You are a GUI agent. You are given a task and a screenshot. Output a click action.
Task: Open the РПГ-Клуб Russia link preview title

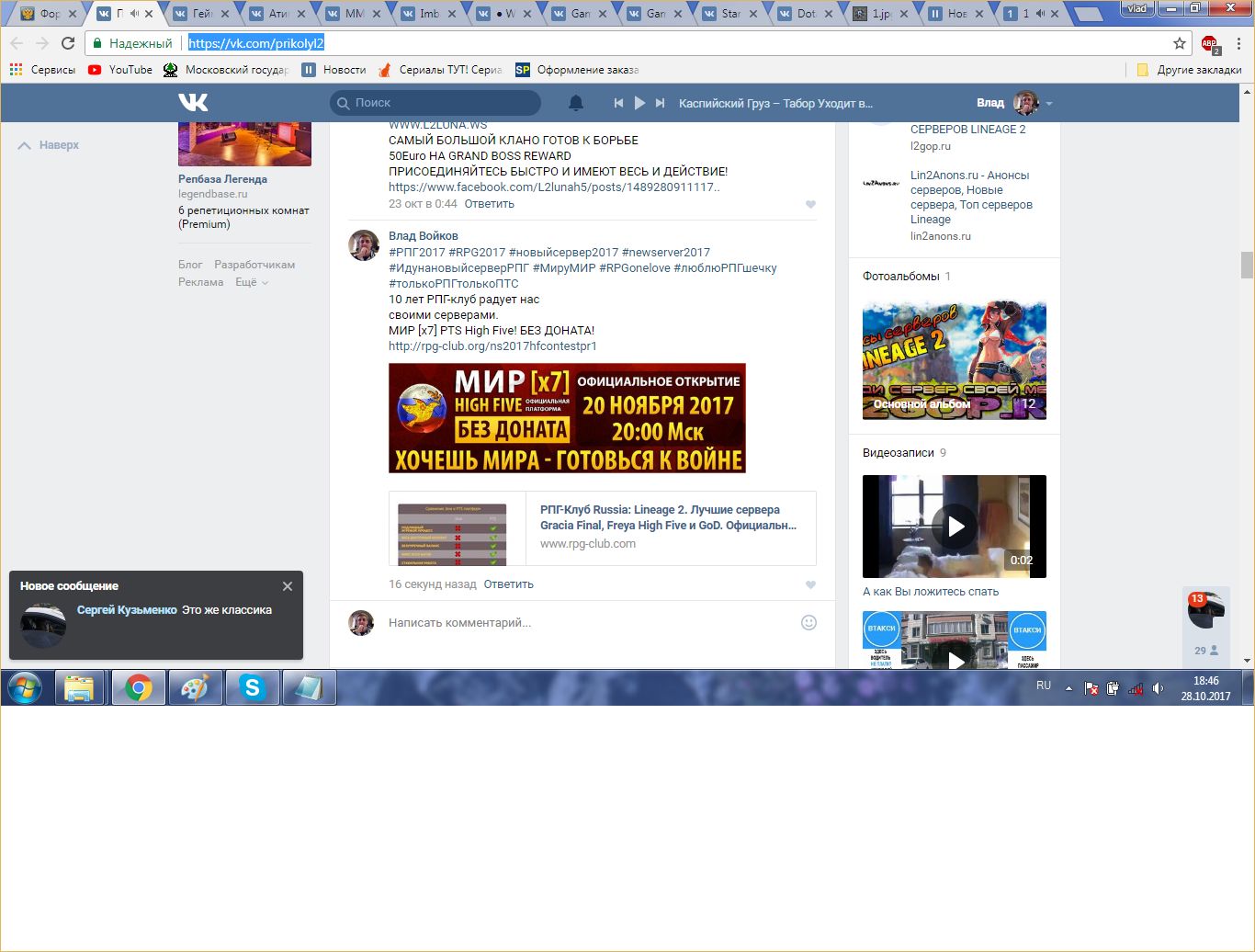[x=668, y=517]
